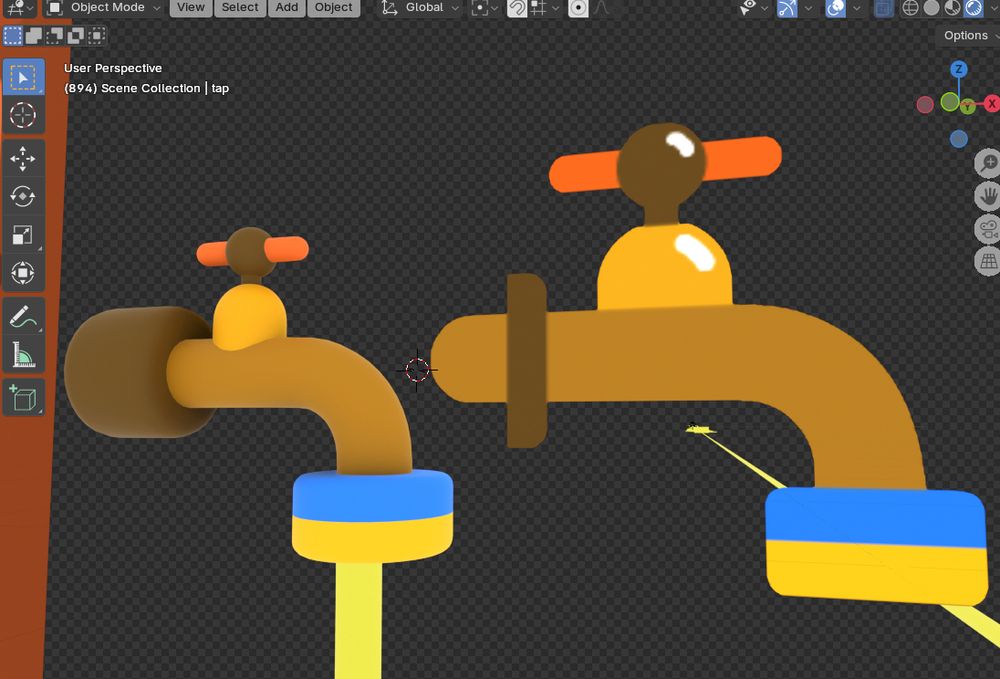Set selection mode to Subtract

click(x=55, y=36)
